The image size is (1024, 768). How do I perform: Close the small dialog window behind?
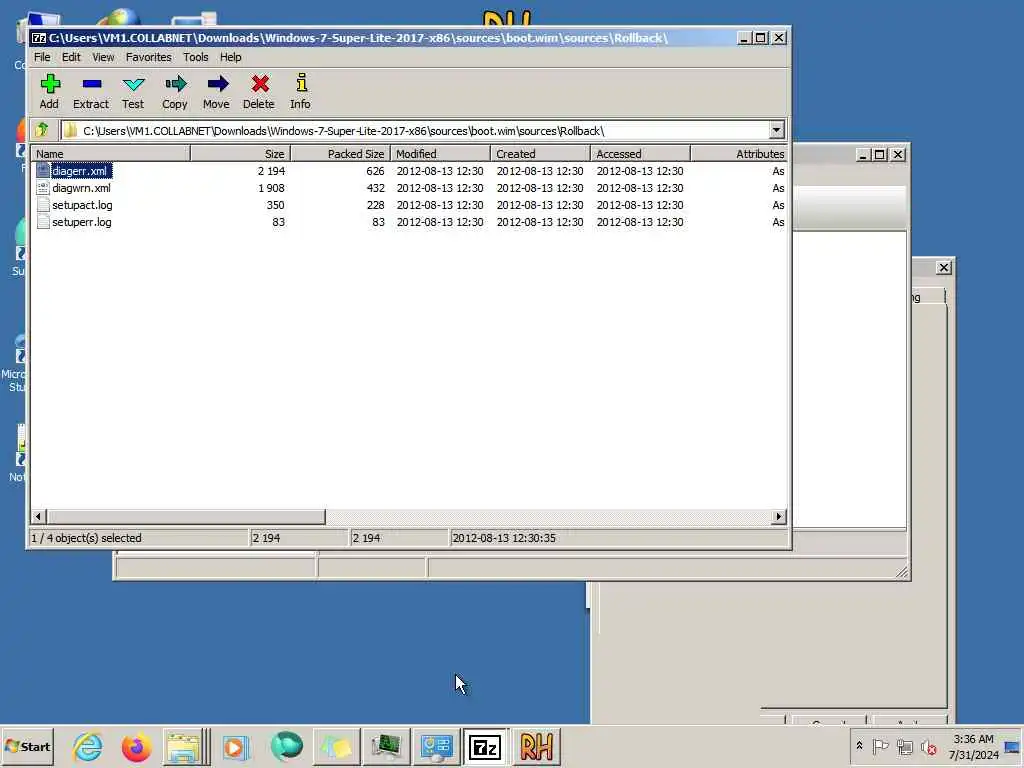943,267
